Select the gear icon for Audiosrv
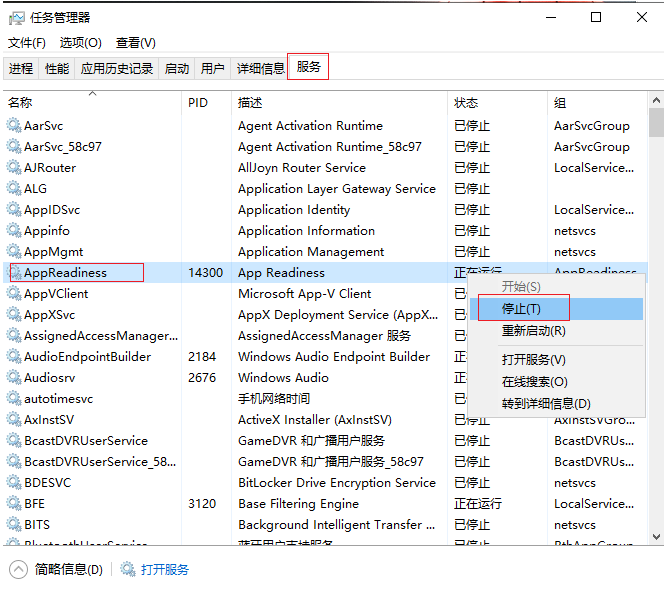The width and height of the screenshot is (671, 594). (x=14, y=378)
